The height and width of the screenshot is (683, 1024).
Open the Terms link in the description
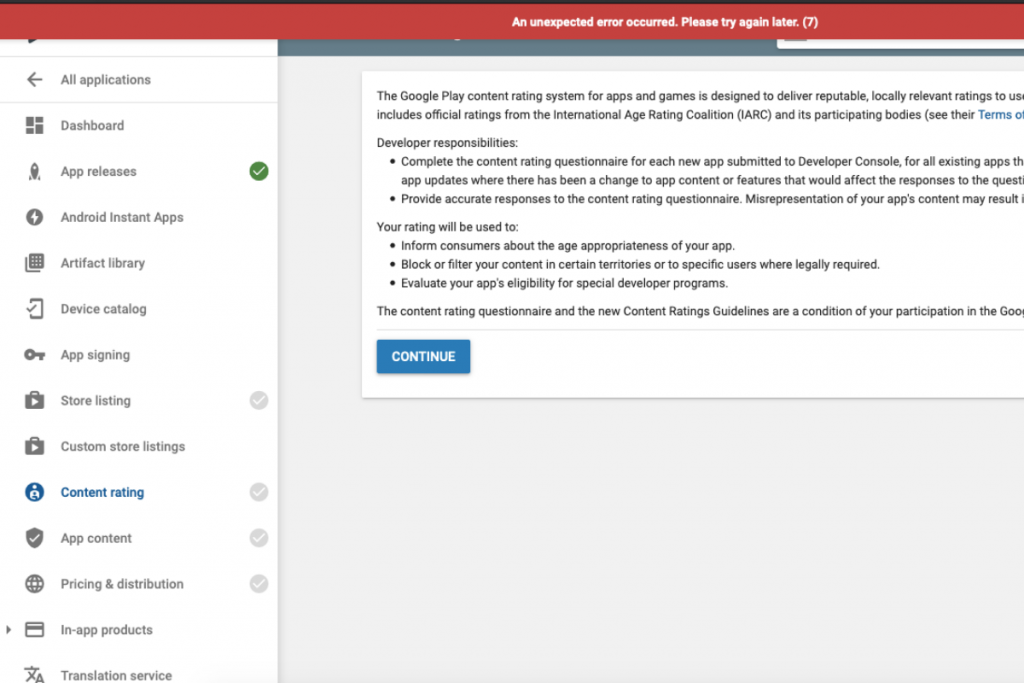click(x=999, y=115)
